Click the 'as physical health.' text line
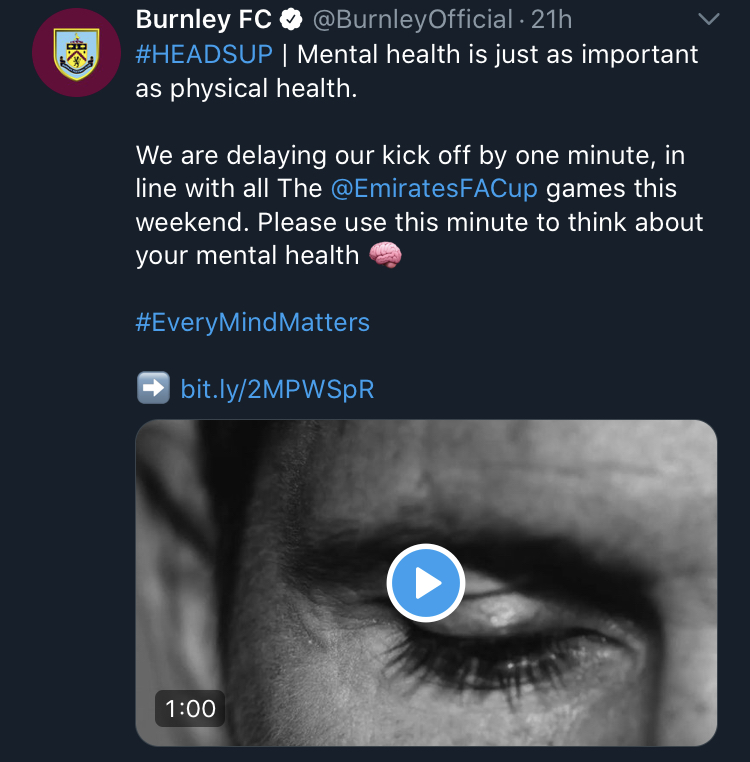This screenshot has width=750, height=762. 244,88
